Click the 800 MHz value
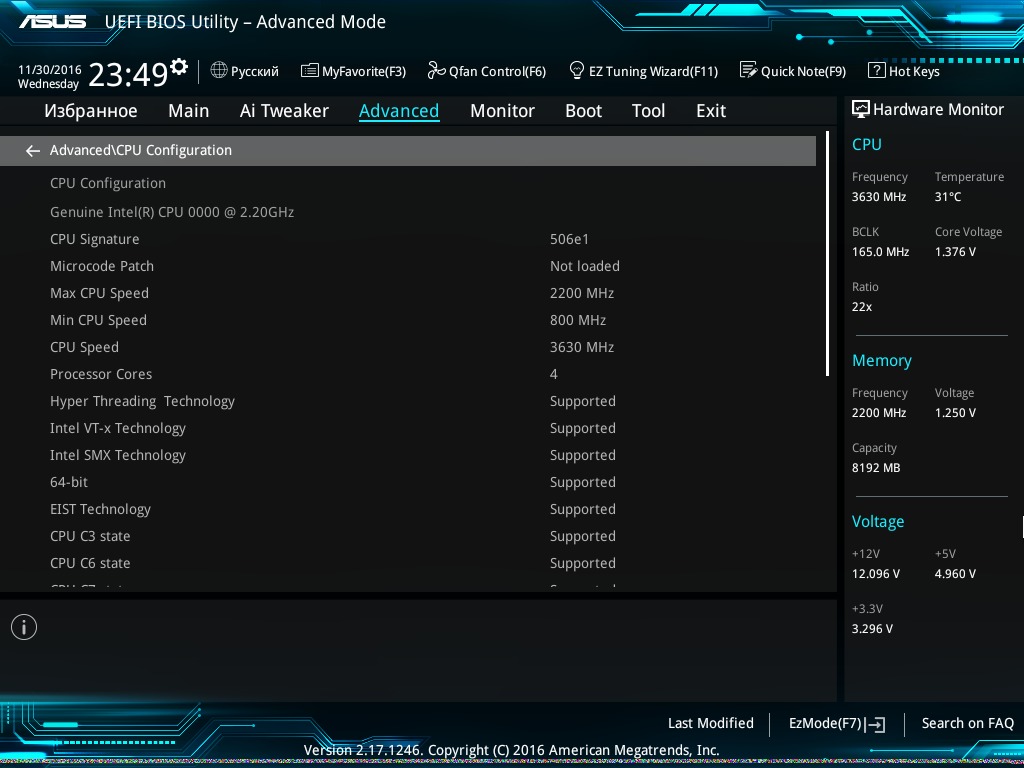1024x768 pixels. point(578,320)
